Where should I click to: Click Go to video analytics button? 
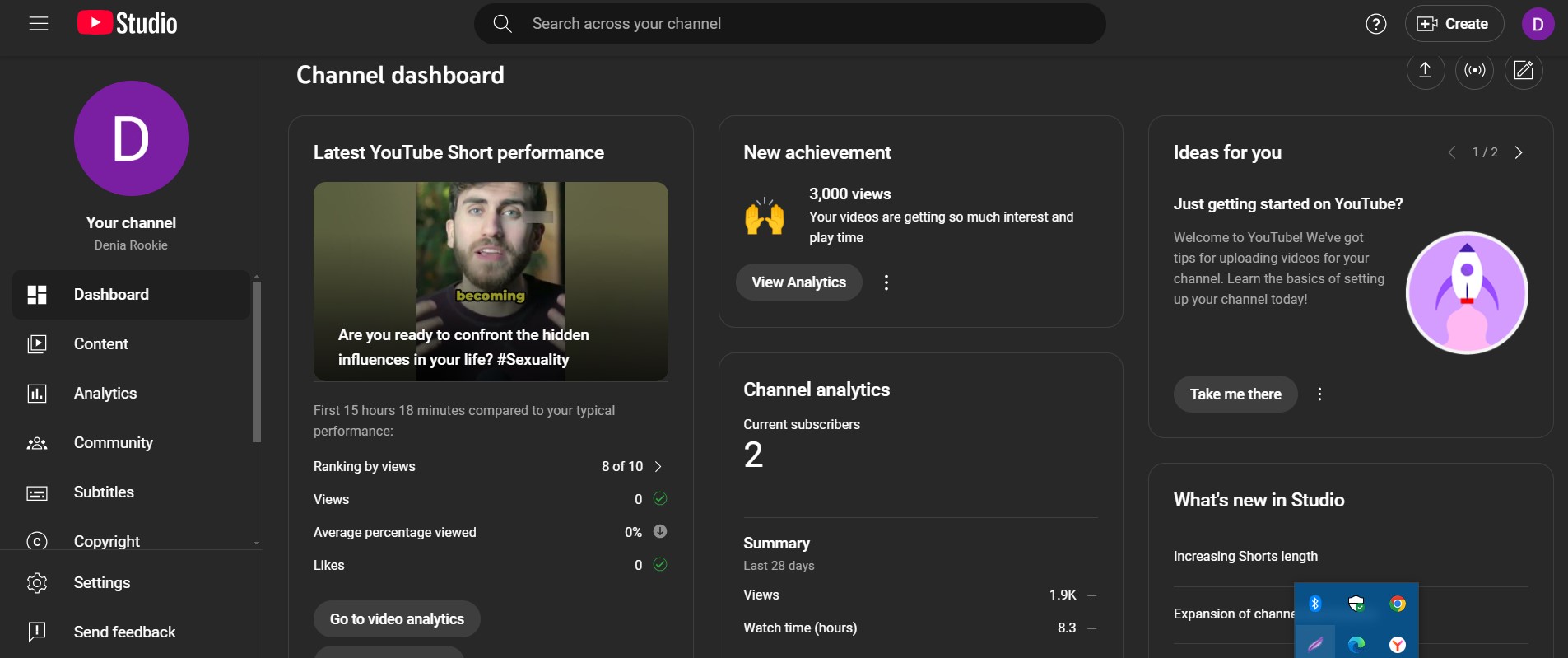(x=397, y=619)
